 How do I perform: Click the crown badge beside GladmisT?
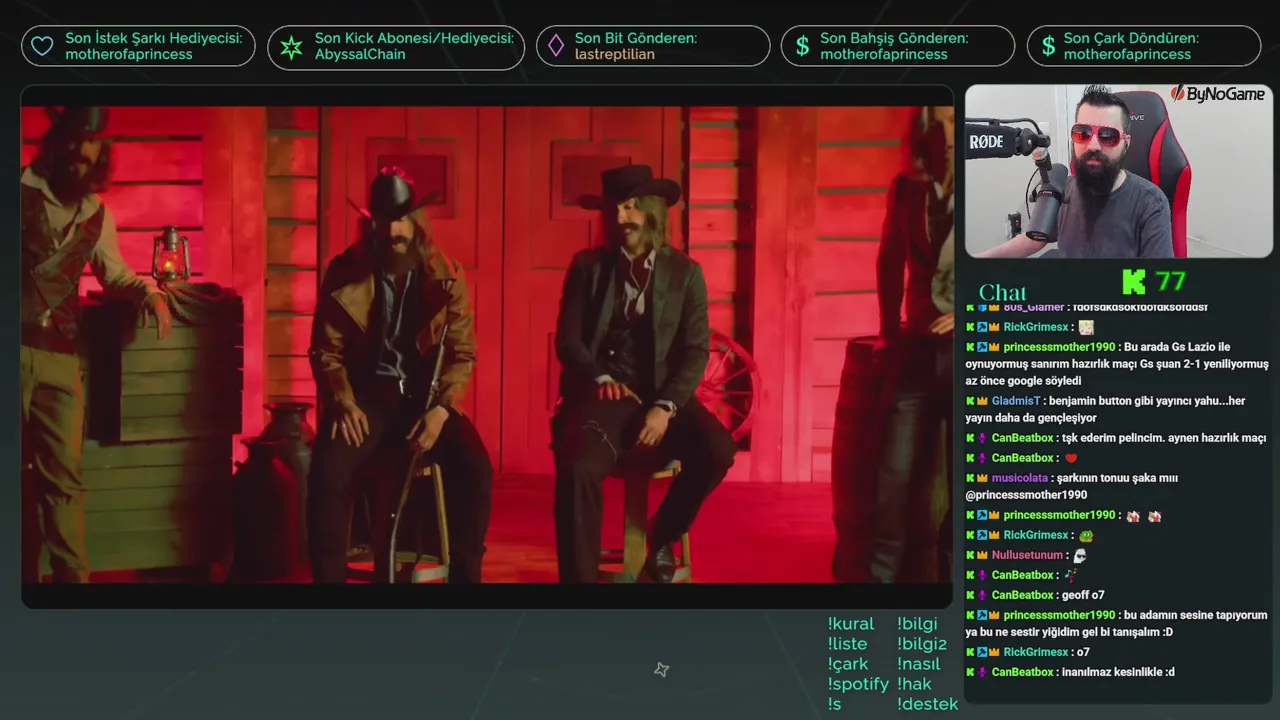point(983,401)
